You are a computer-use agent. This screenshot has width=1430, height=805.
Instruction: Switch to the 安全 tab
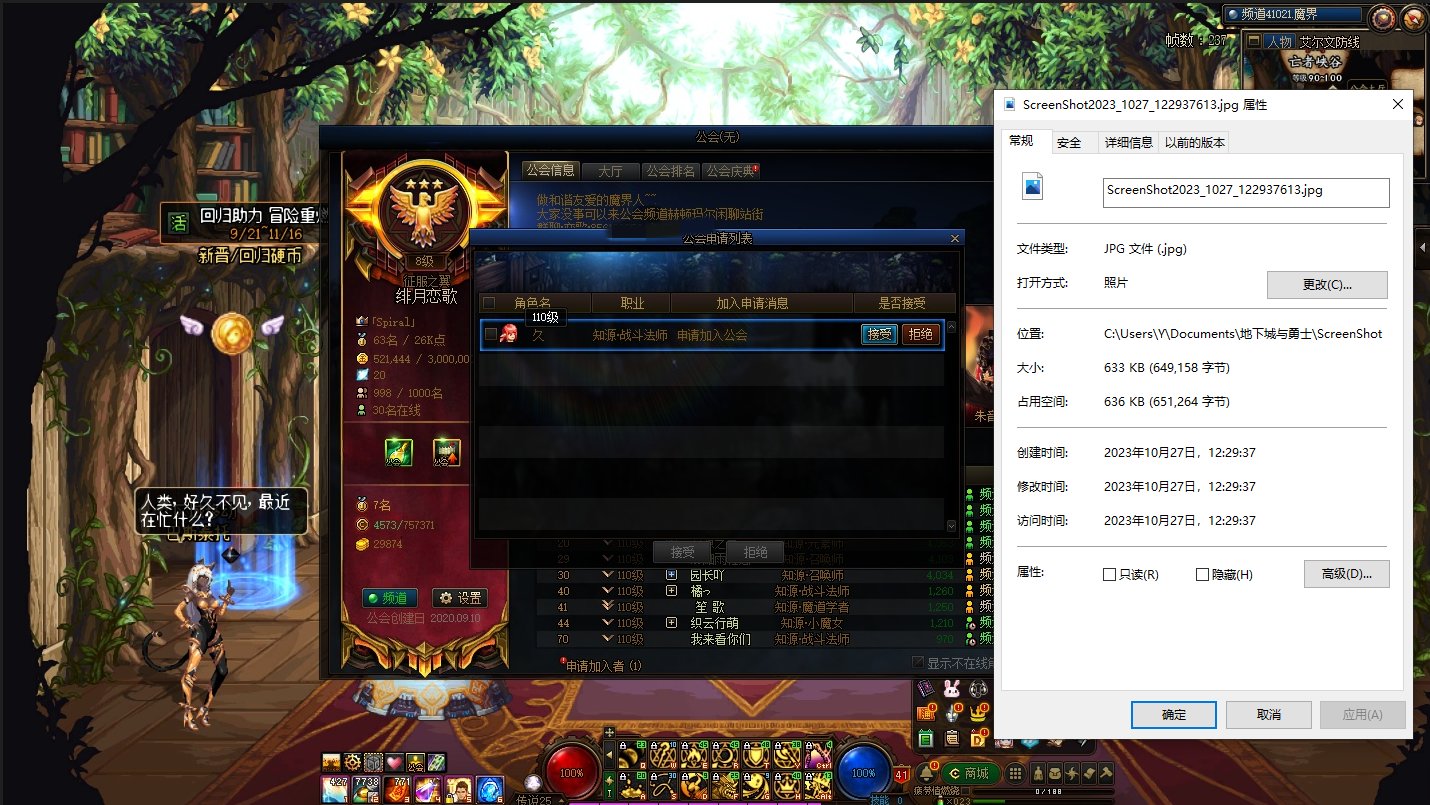click(x=1069, y=142)
